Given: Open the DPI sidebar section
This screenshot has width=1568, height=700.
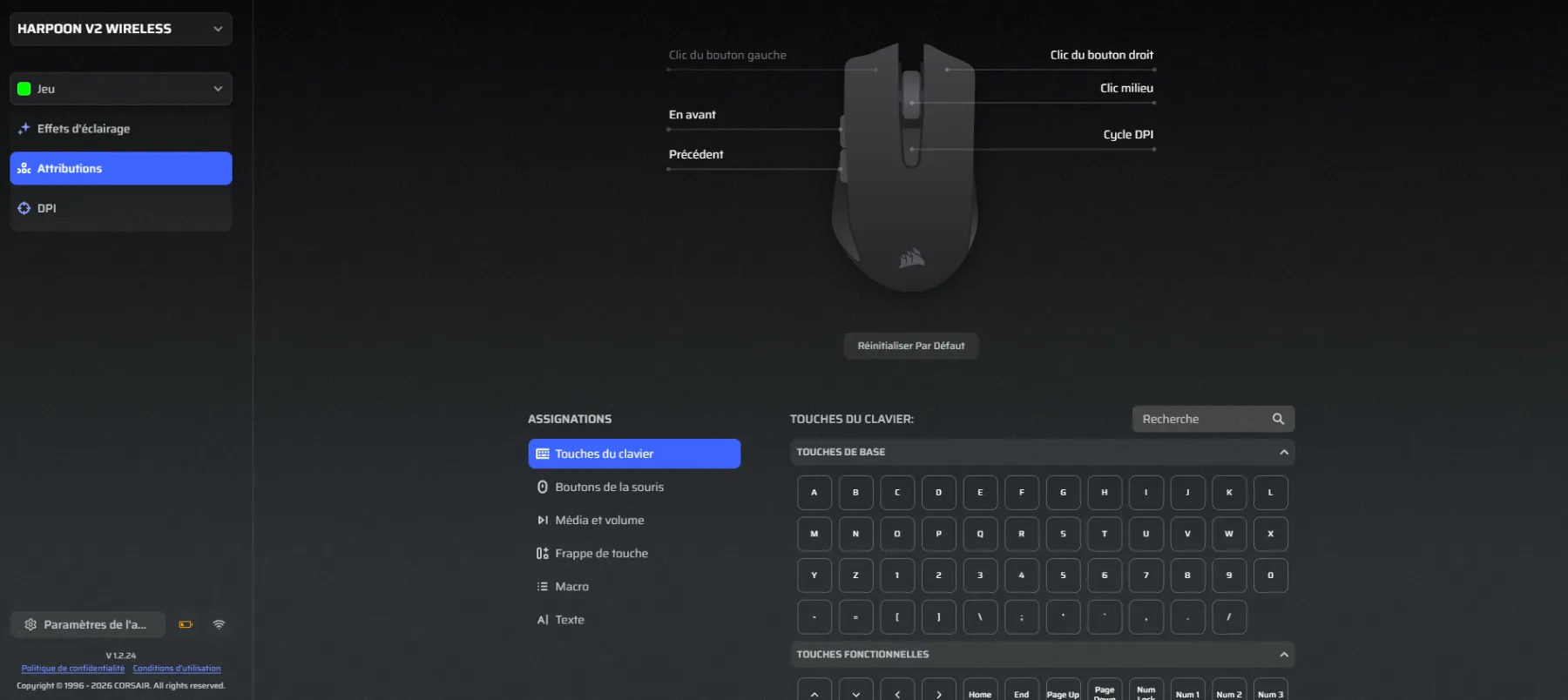Looking at the screenshot, I should (x=121, y=208).
